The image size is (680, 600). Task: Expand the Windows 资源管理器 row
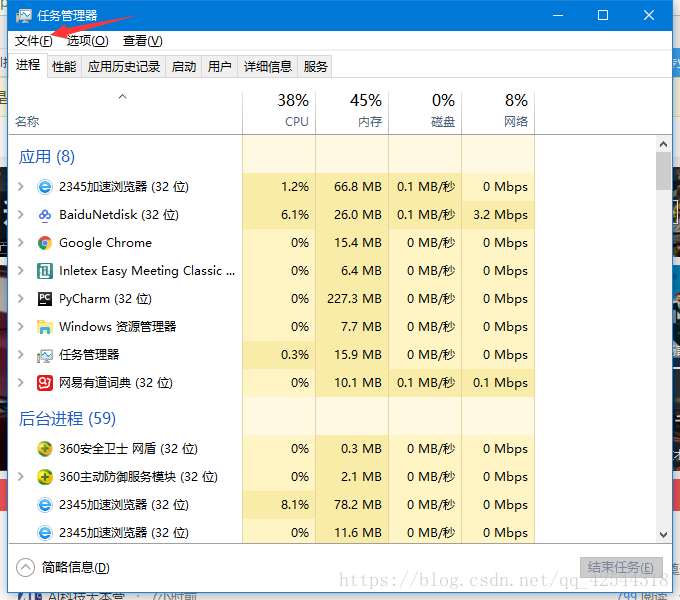click(x=20, y=327)
